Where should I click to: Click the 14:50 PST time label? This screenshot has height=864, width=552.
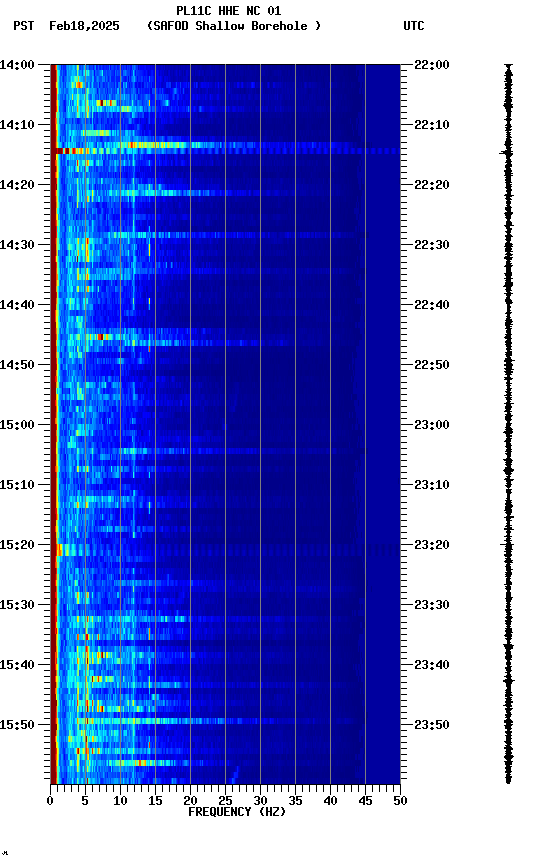click(x=17, y=365)
